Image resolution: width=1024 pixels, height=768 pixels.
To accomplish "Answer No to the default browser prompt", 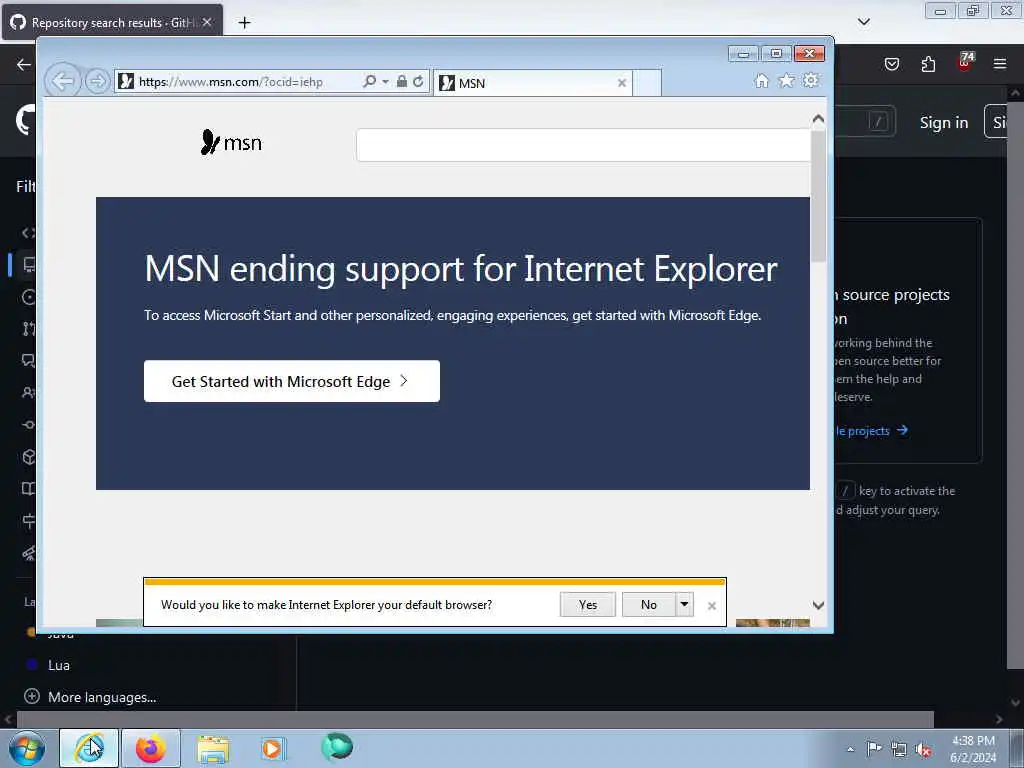I will 648,605.
